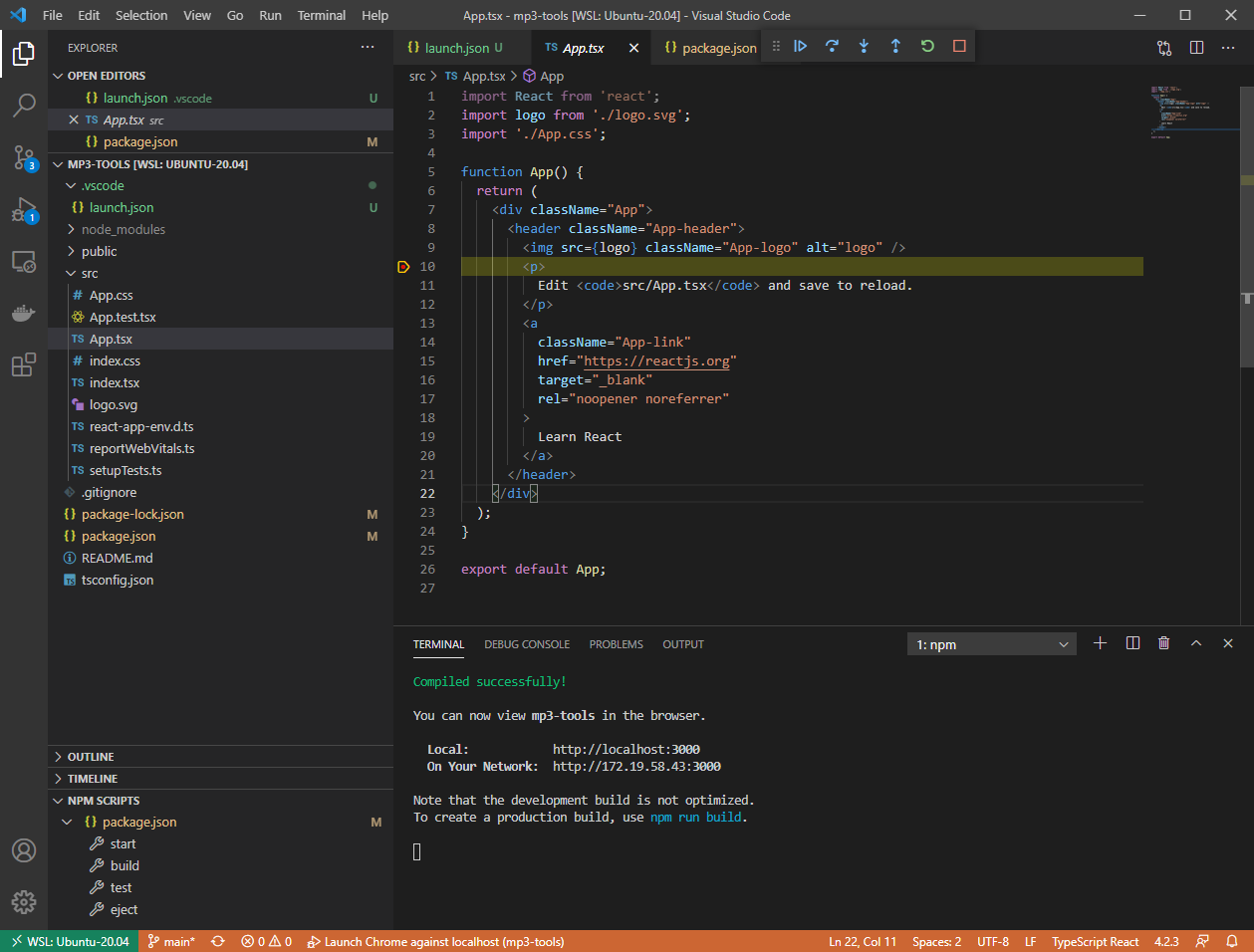The height and width of the screenshot is (952, 1254).
Task: Click the debug Restart button
Action: [x=927, y=46]
